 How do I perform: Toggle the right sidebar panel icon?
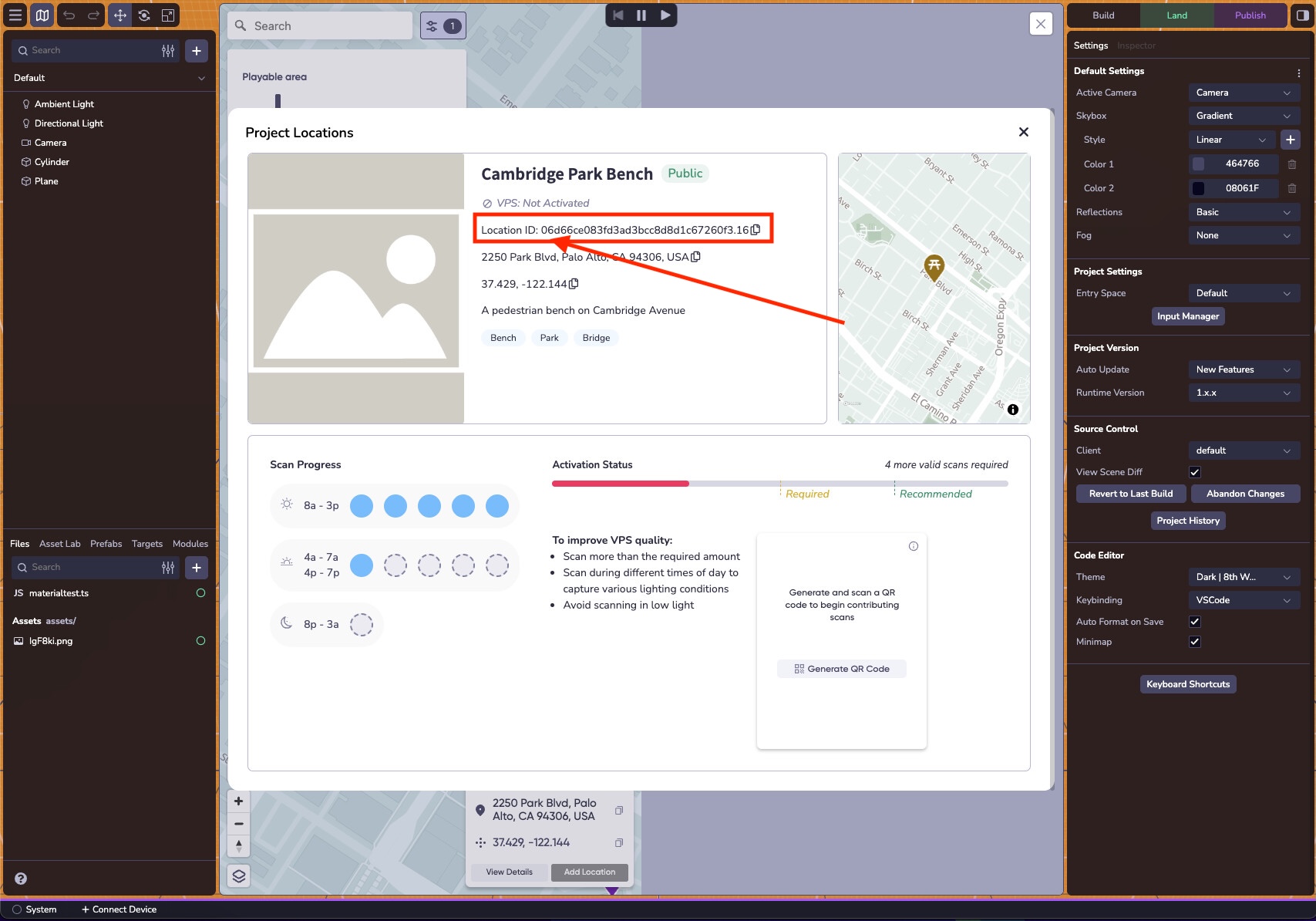coord(1302,15)
